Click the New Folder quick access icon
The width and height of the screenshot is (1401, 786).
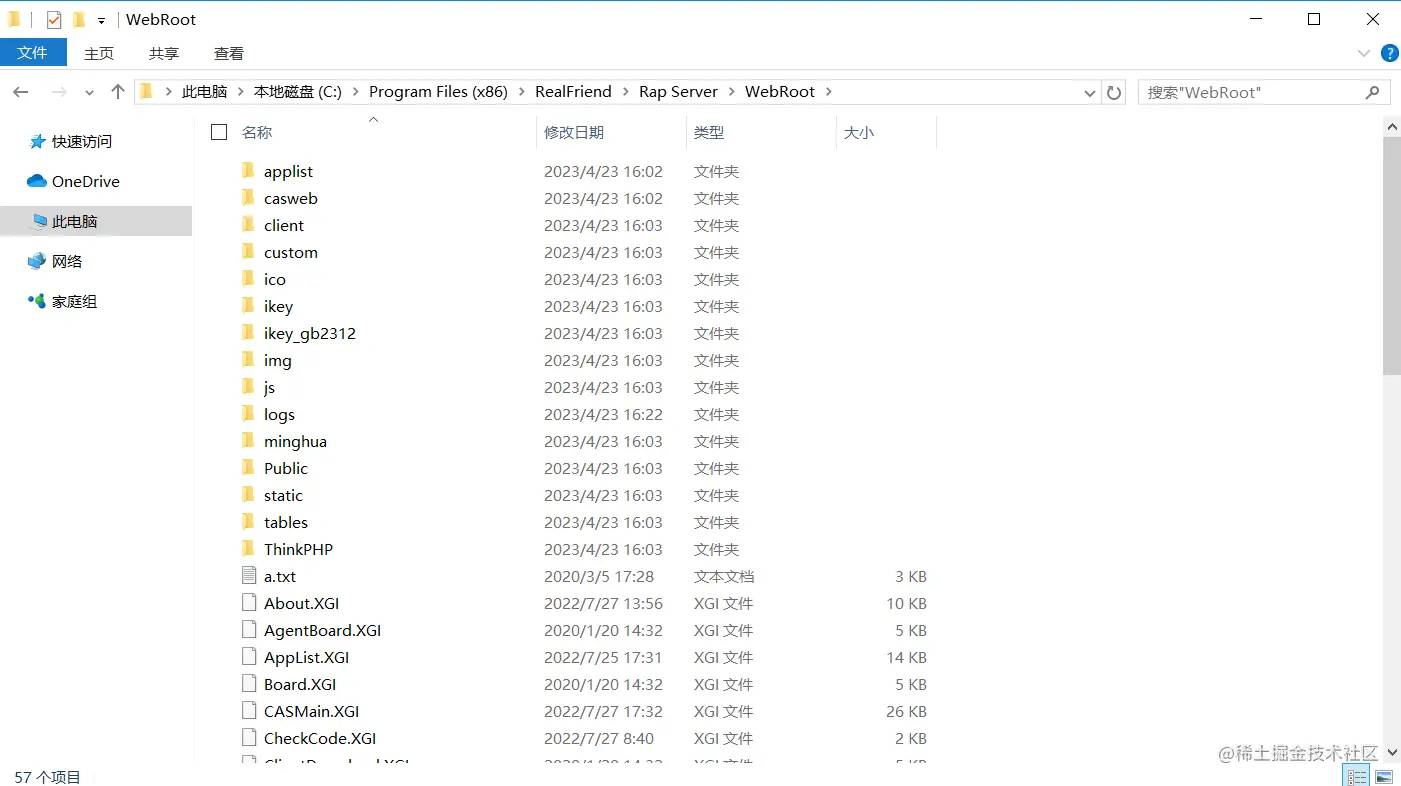point(79,20)
